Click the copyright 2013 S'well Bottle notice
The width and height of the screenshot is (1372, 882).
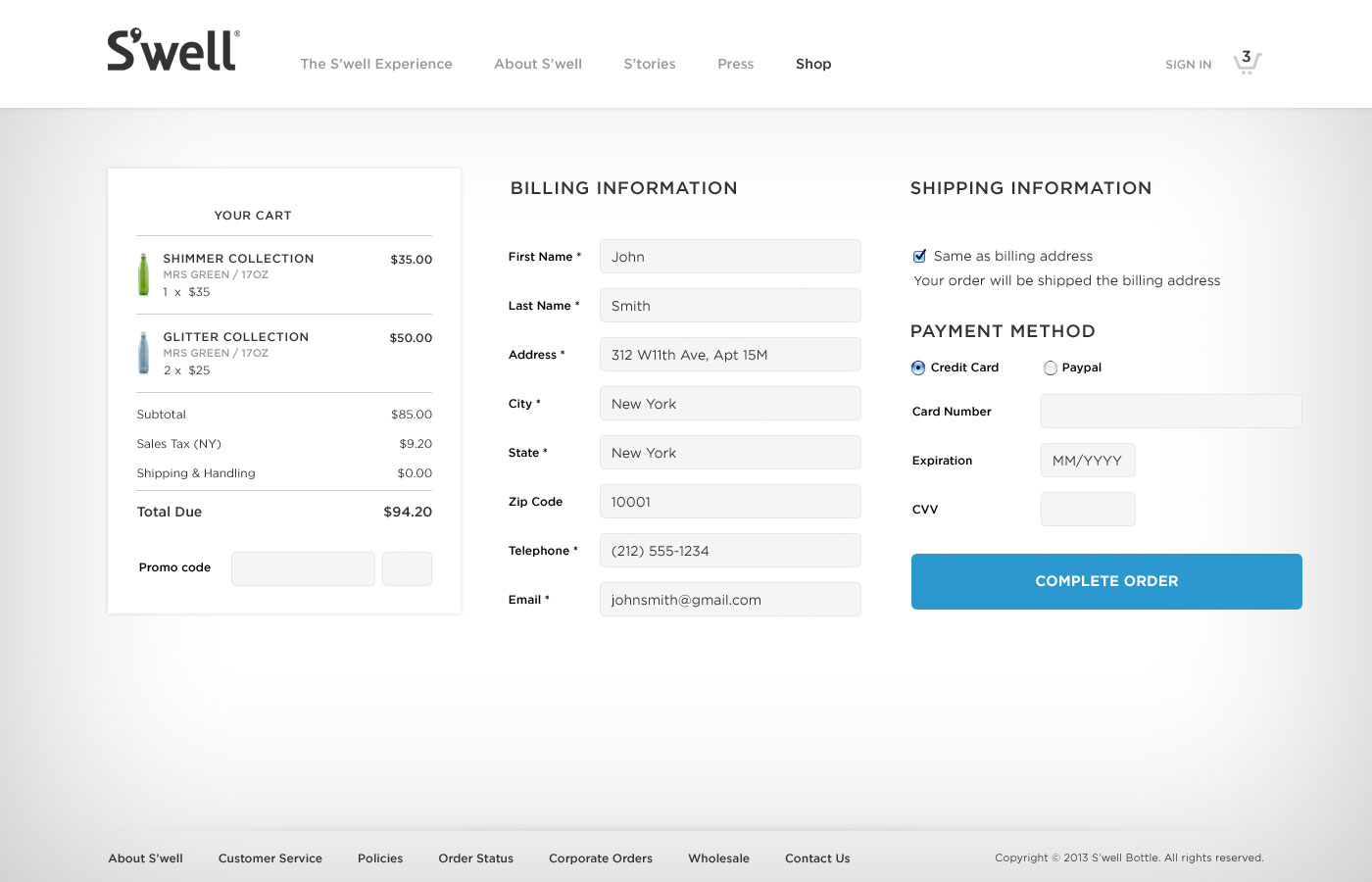(x=1129, y=857)
